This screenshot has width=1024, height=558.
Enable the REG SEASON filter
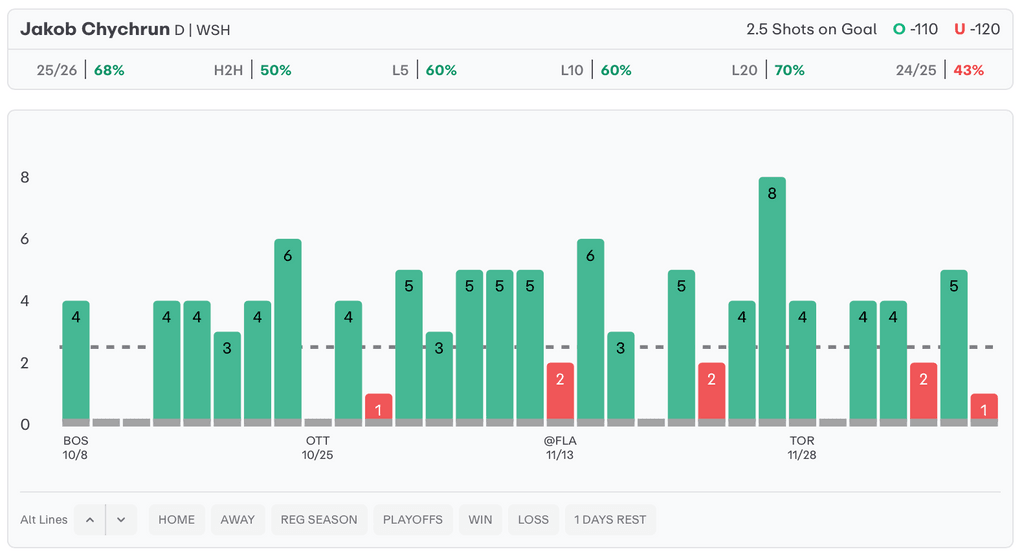317,520
